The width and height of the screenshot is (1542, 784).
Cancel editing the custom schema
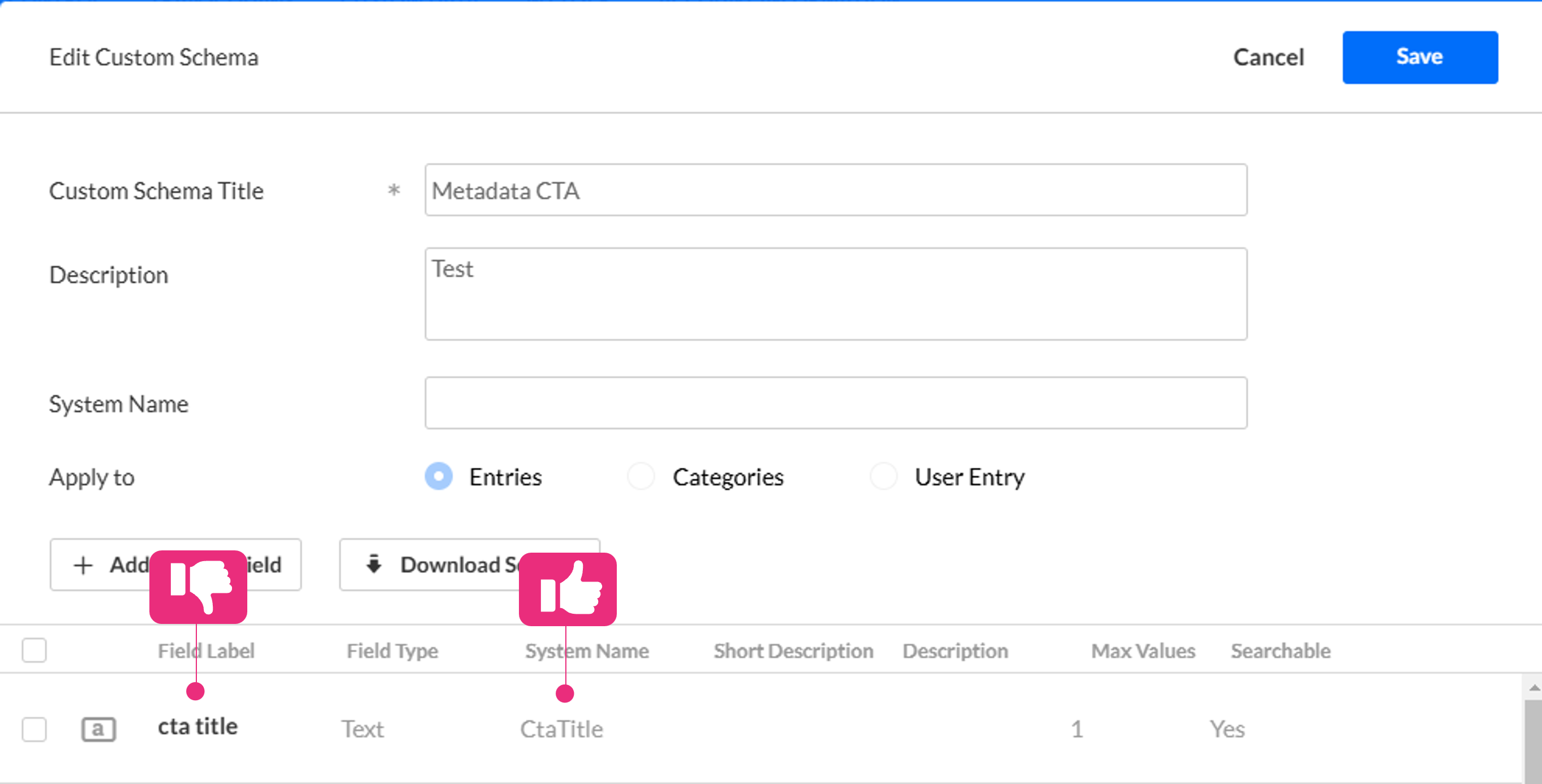[x=1268, y=57]
